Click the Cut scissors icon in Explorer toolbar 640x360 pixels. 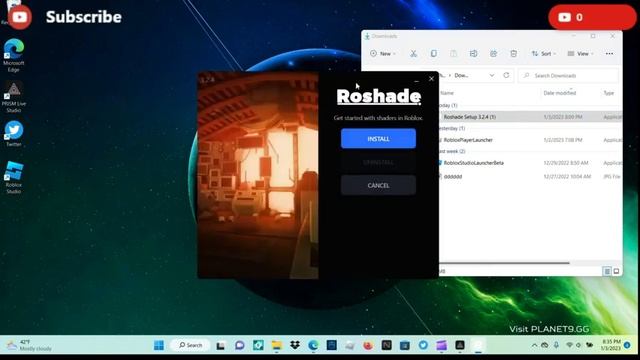[x=413, y=53]
